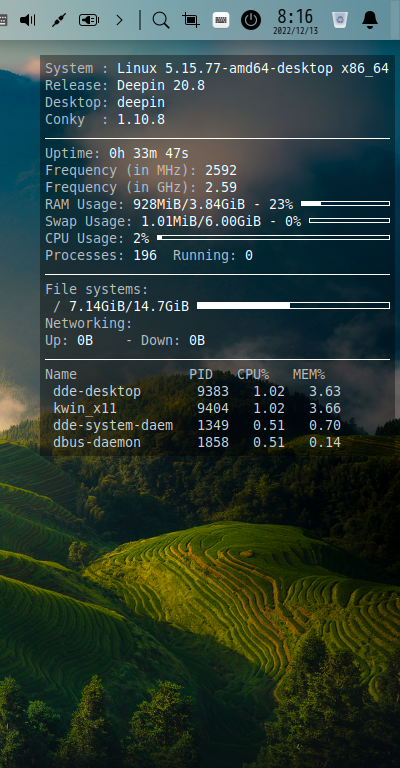Click the partially visible keyboard layout icon
Viewport: 400px width, 768px height.
tap(3, 20)
